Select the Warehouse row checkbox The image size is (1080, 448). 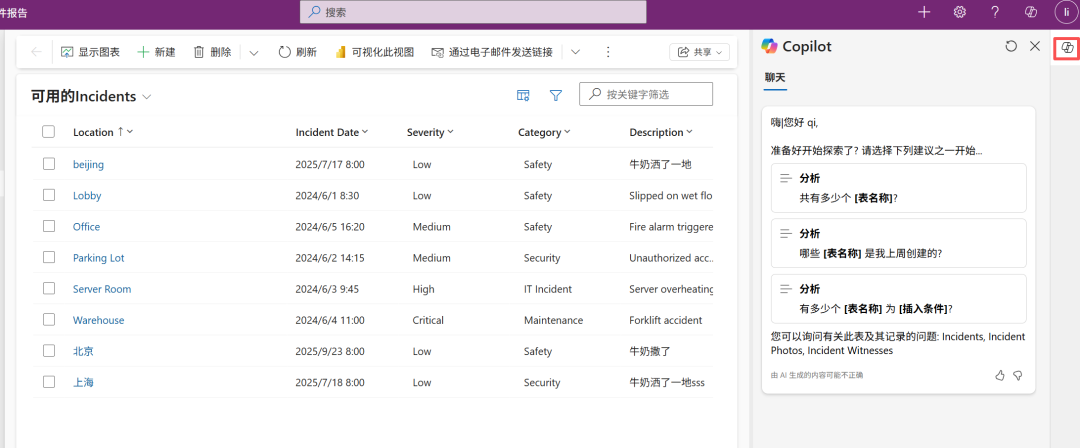click(48, 320)
